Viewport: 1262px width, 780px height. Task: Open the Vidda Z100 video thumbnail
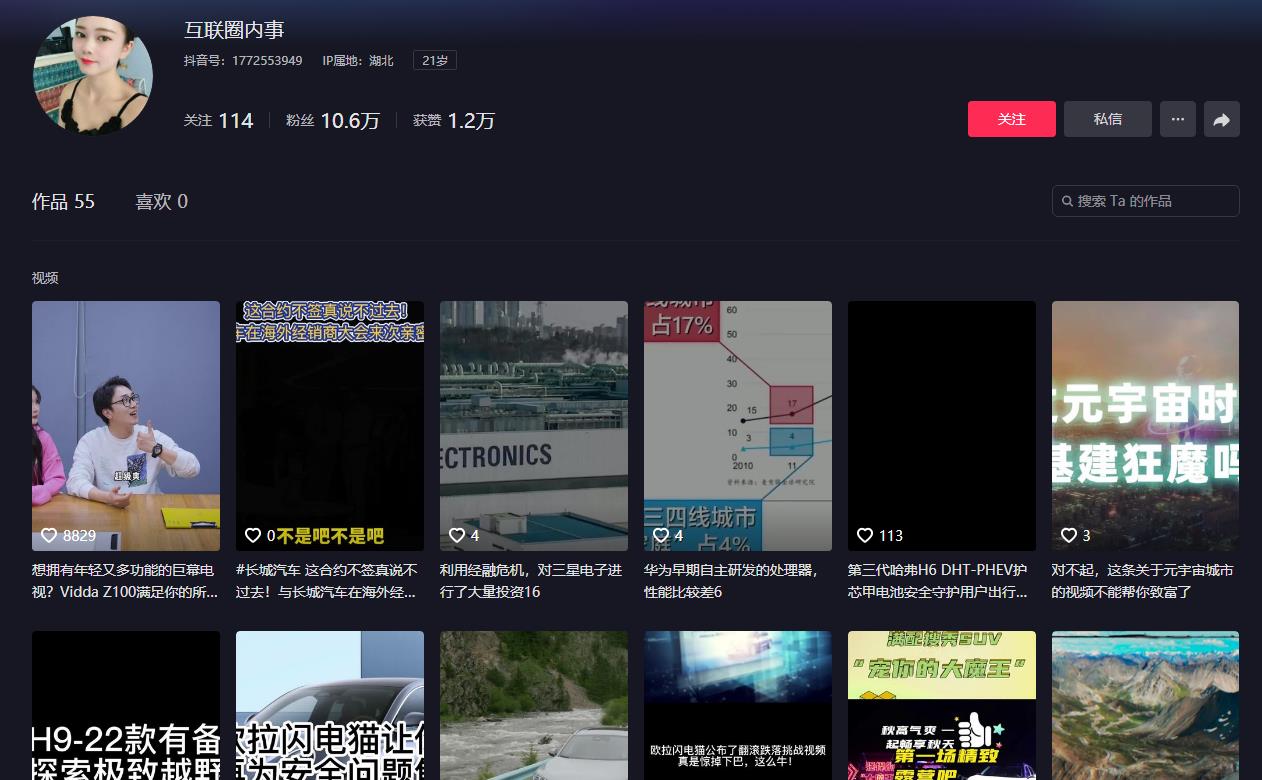(126, 426)
